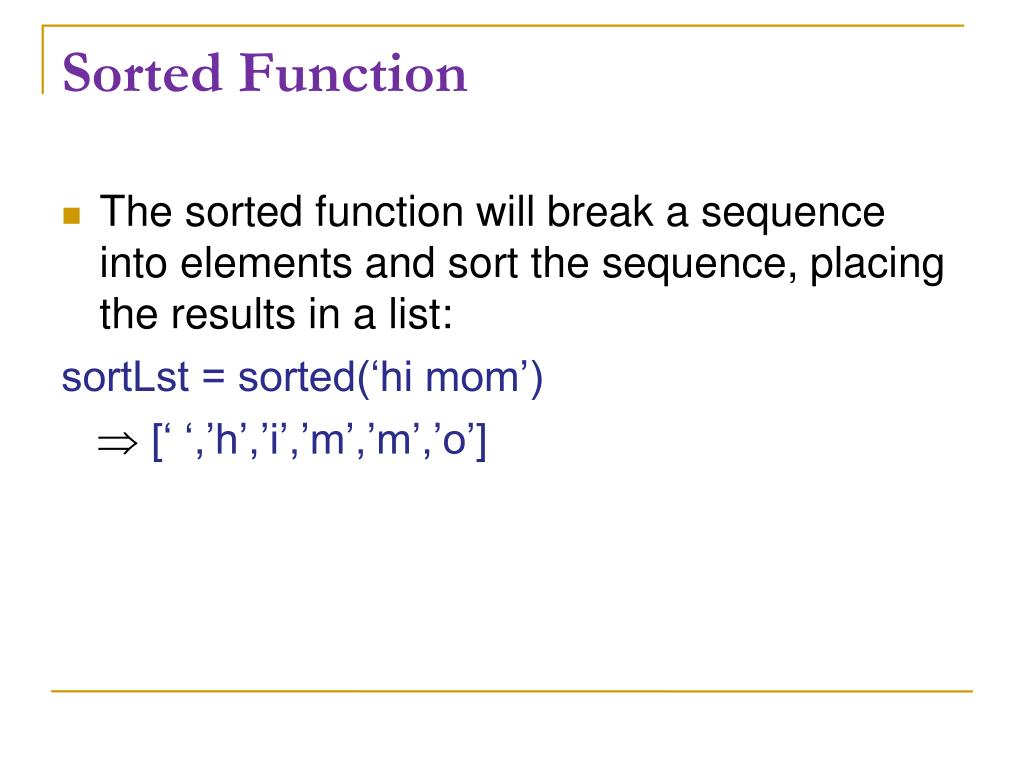Click the gold border line at the top
Image resolution: width=1024 pixels, height=768 pixels.
(503, 26)
